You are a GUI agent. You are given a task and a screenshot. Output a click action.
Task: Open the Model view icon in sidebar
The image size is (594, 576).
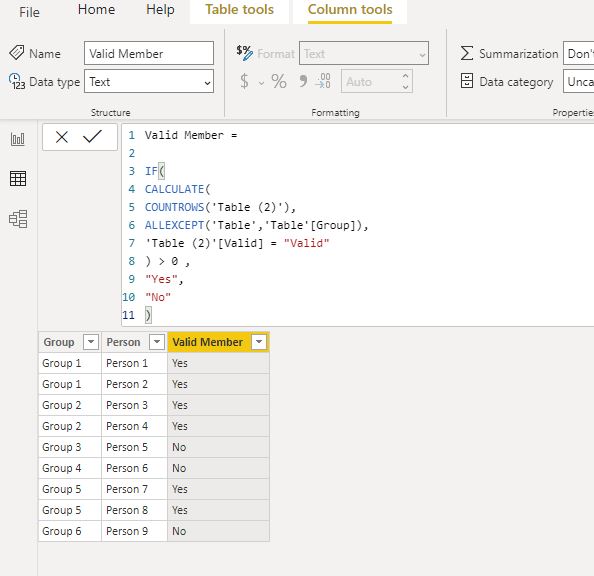point(18,219)
